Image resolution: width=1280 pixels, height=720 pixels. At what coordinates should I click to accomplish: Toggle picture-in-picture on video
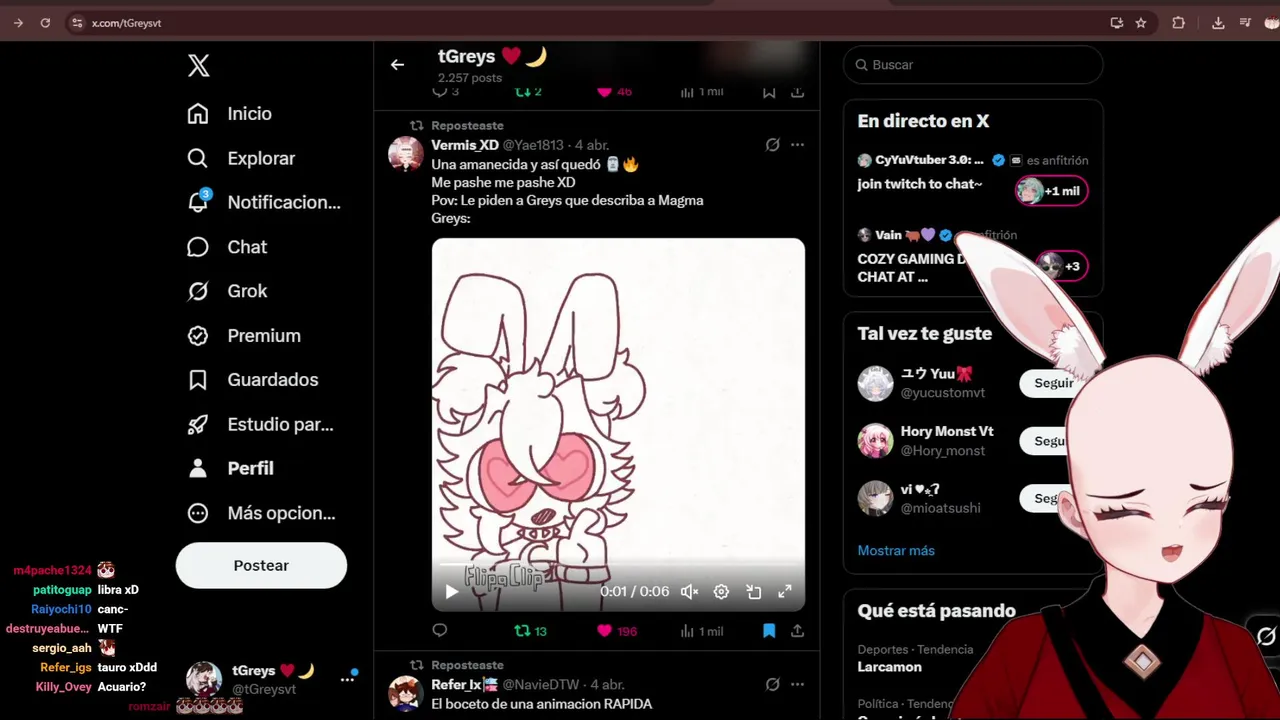point(753,592)
